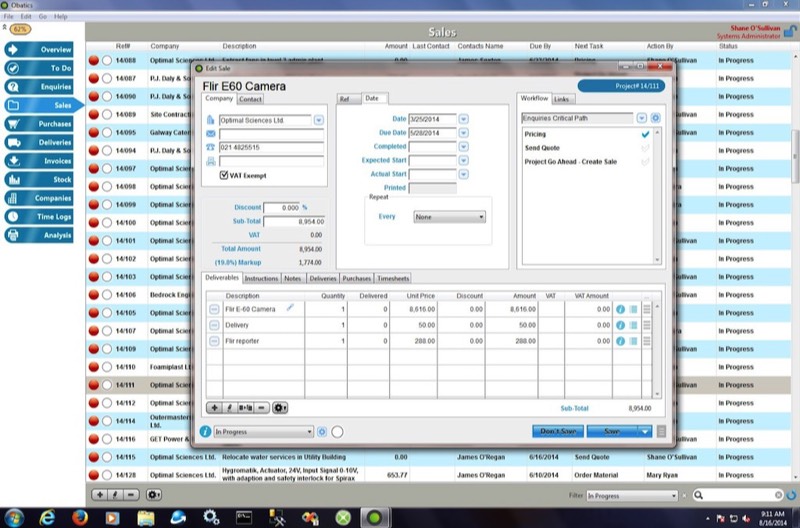Viewport: 800px width, 528px height.
Task: Click the Sales list vertical scrollbar
Action: (795, 265)
